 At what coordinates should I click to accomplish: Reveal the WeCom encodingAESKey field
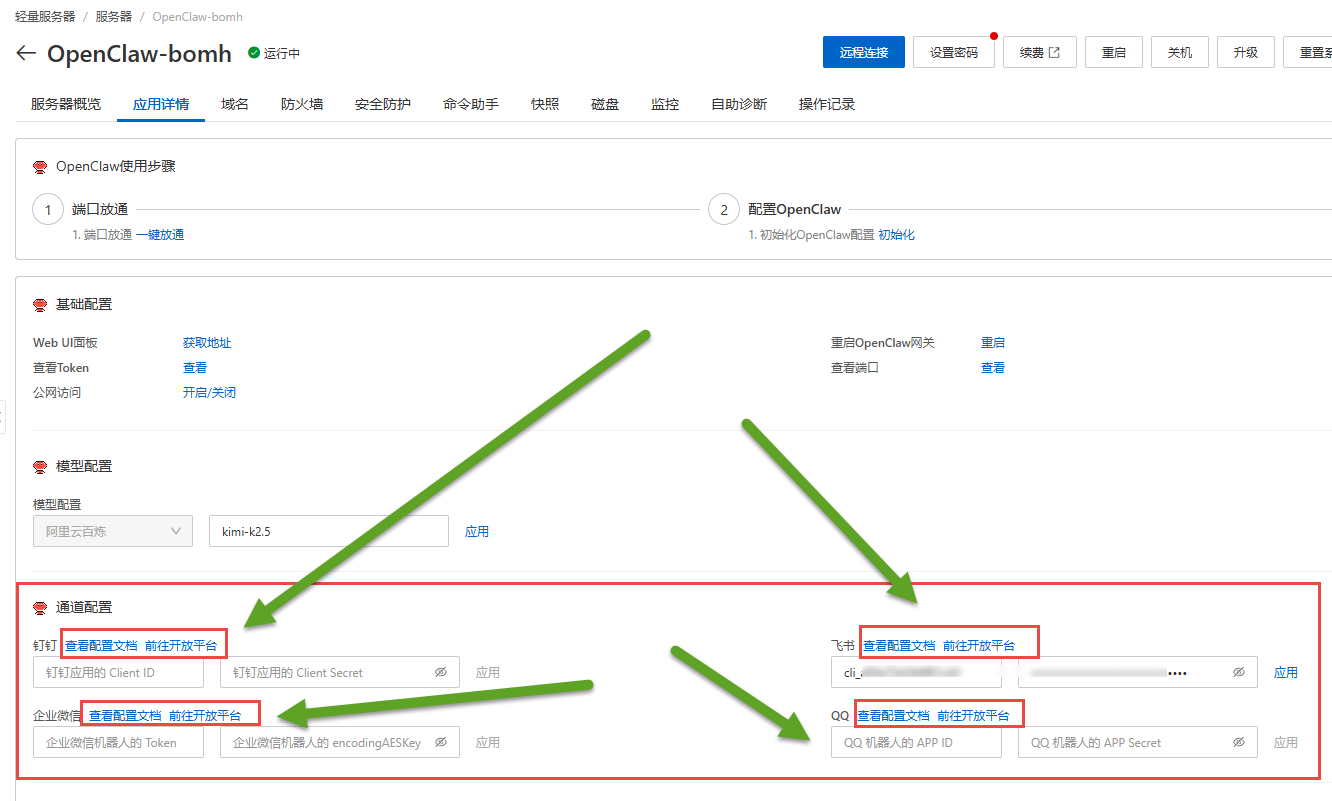point(440,743)
